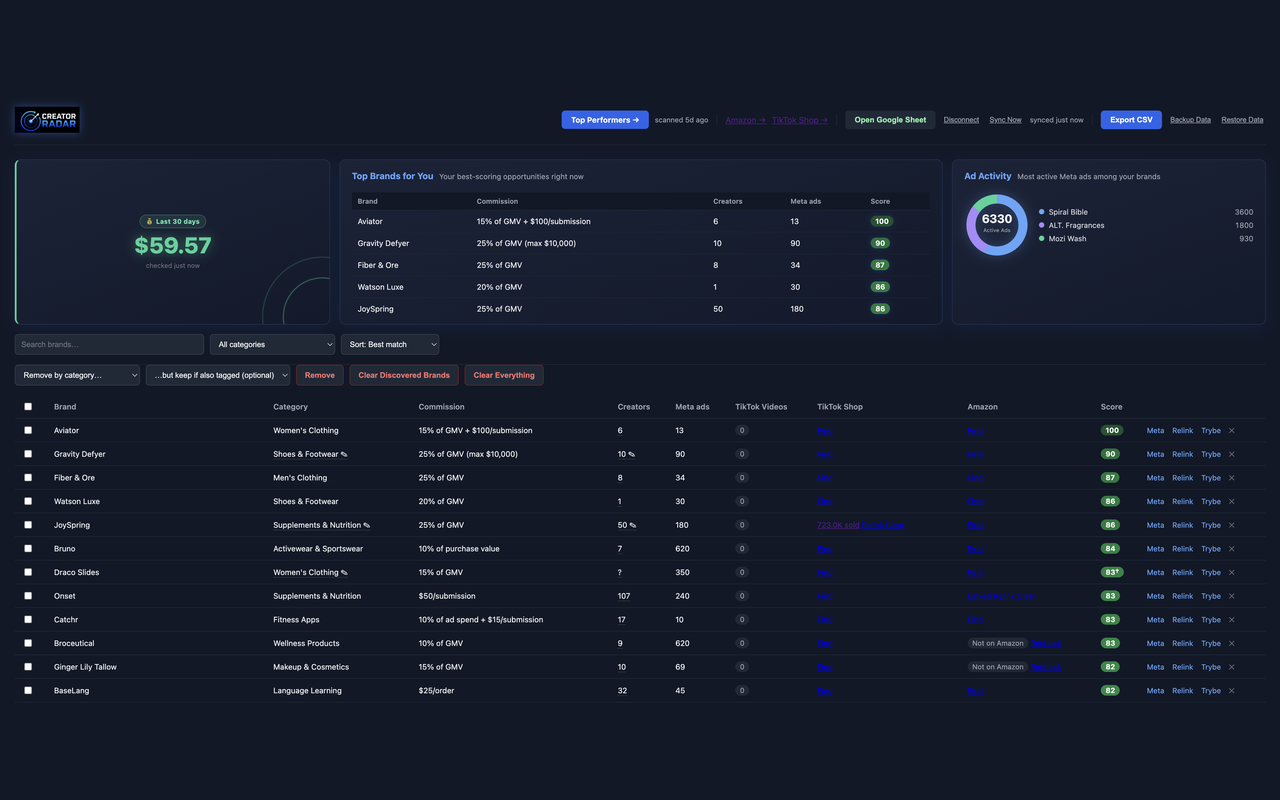Click Find under Amazon for Catchr
This screenshot has width=1280, height=800.
pyautogui.click(x=975, y=620)
